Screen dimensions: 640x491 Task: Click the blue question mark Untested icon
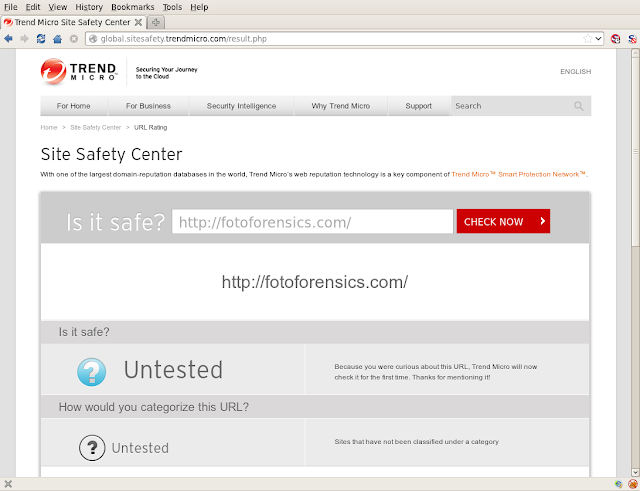pos(91,372)
